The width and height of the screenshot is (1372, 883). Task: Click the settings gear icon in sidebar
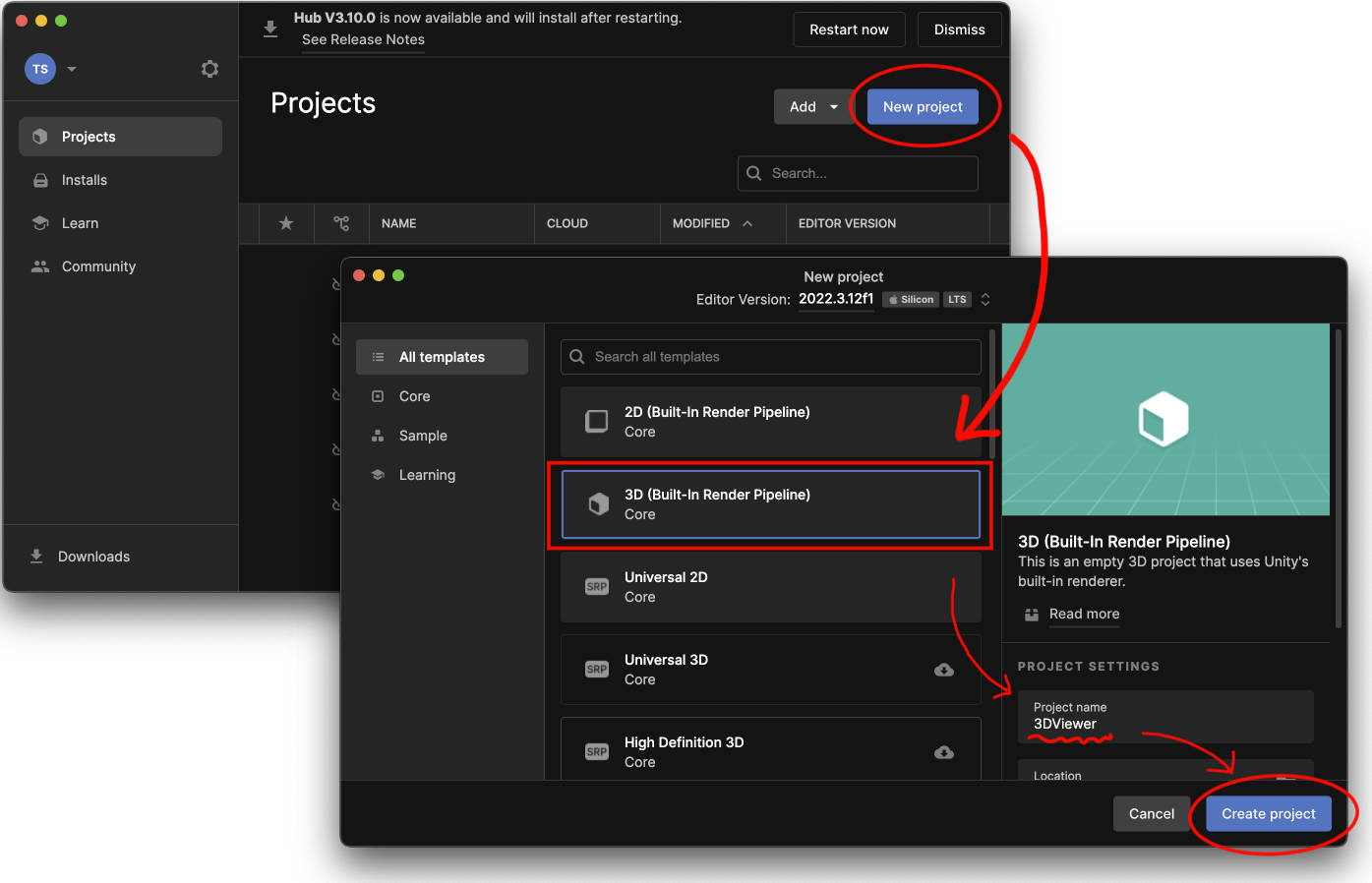pyautogui.click(x=209, y=69)
